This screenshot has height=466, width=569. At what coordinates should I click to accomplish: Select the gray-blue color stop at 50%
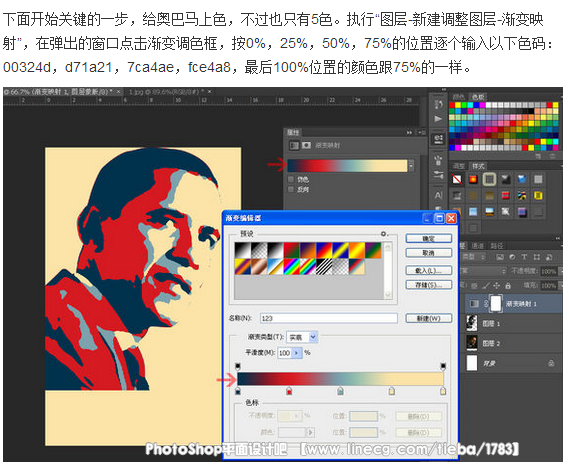pyautogui.click(x=340, y=391)
